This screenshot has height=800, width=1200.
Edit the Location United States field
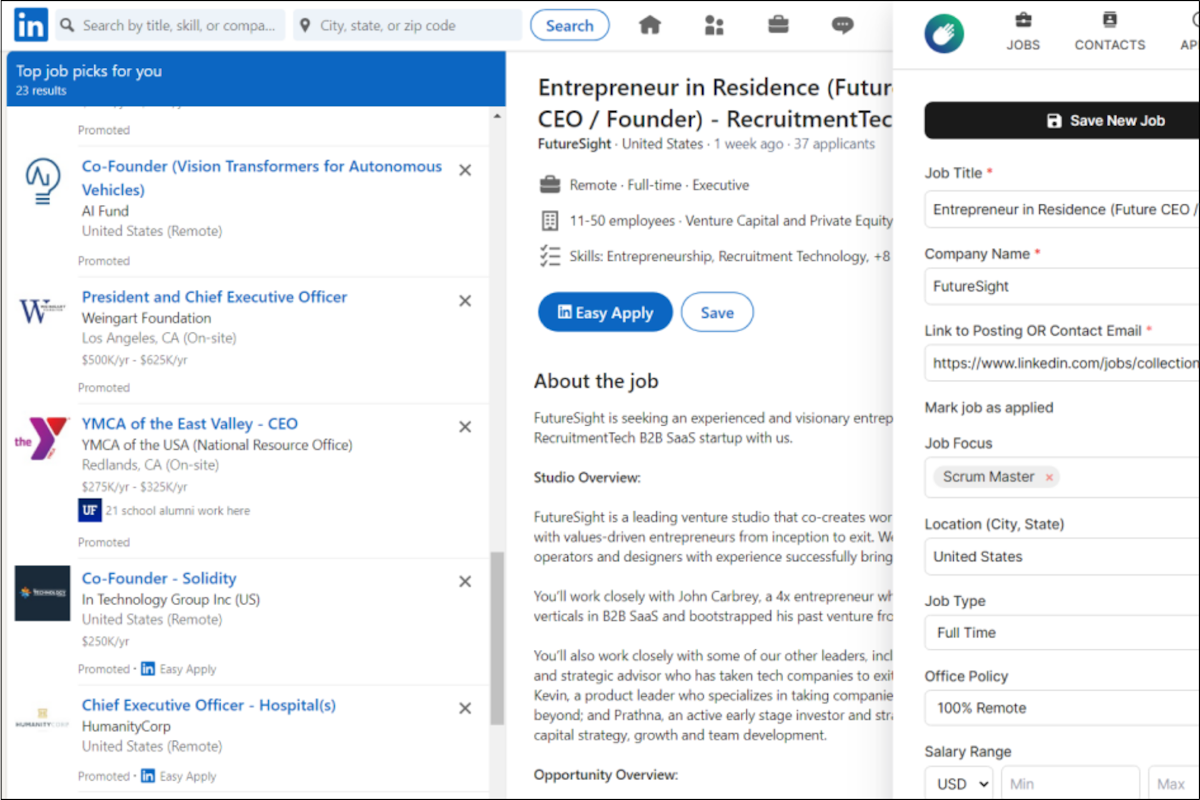click(1062, 557)
